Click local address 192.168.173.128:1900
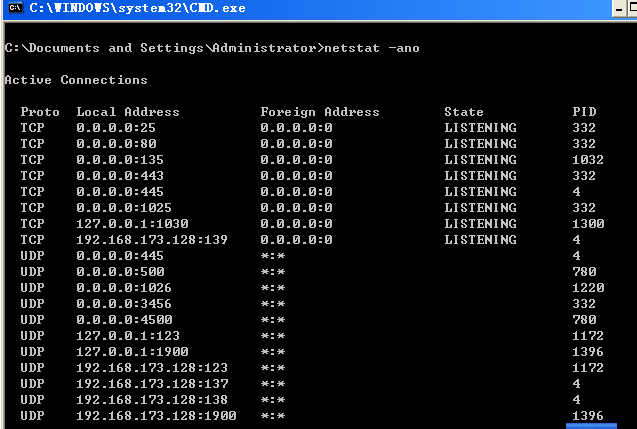Screen dimensions: 637x429 [x=156, y=416]
